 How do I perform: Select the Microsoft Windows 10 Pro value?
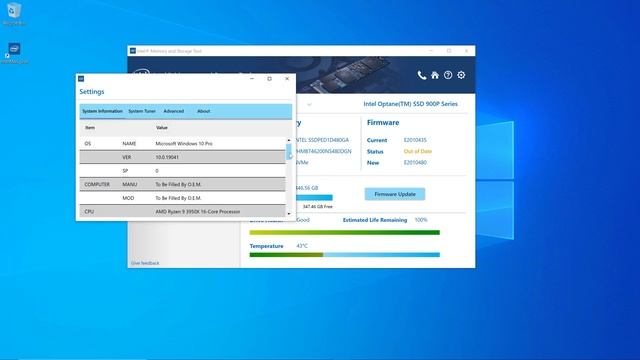[x=184, y=144]
